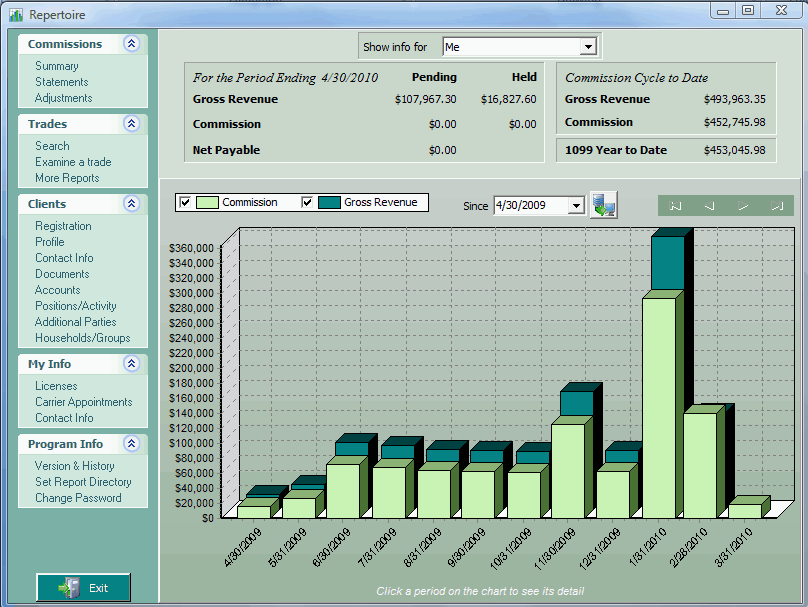Open the Since date dropdown arrow
This screenshot has width=808, height=607.
point(577,206)
